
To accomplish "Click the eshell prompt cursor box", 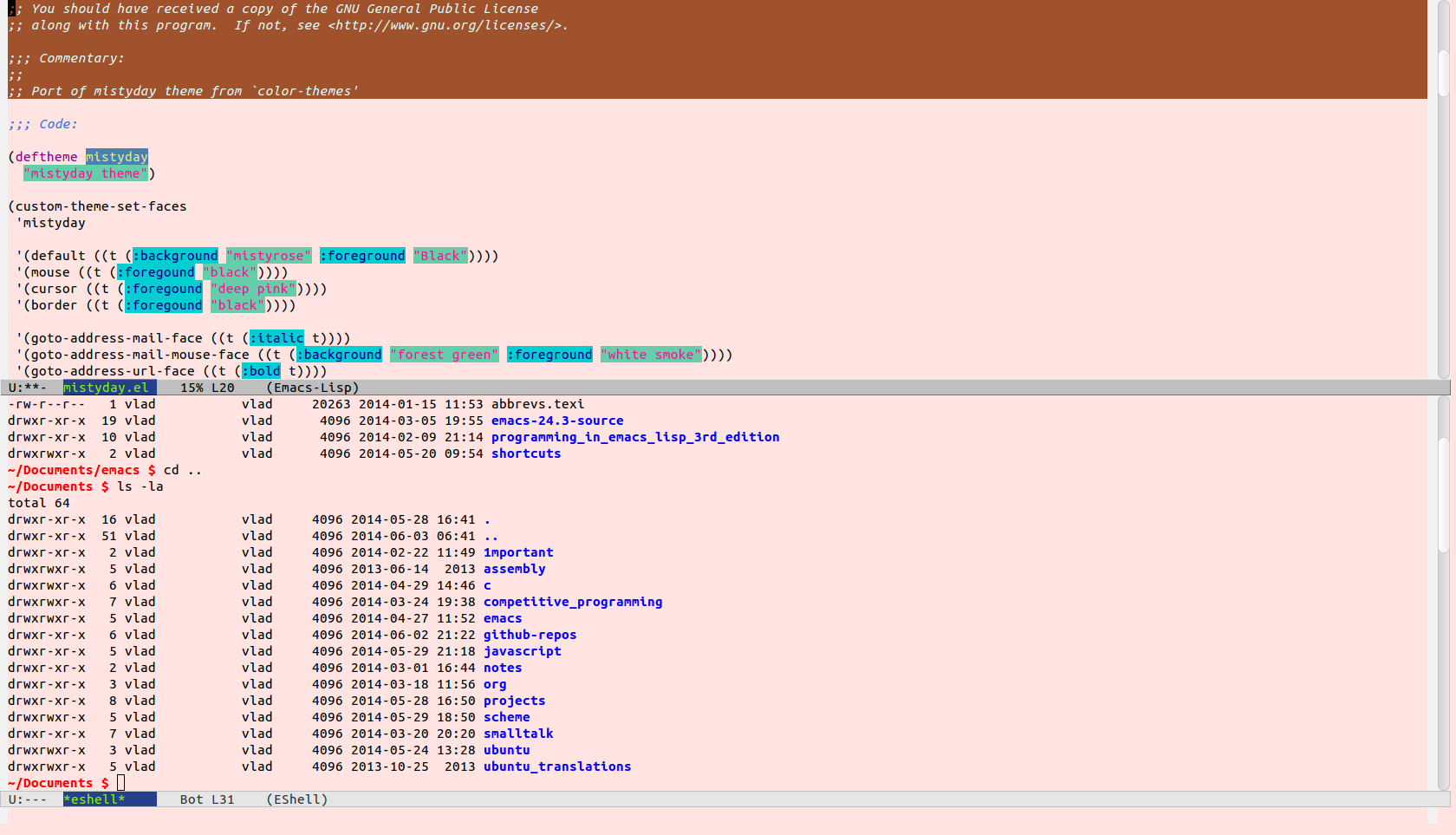I will tap(120, 783).
